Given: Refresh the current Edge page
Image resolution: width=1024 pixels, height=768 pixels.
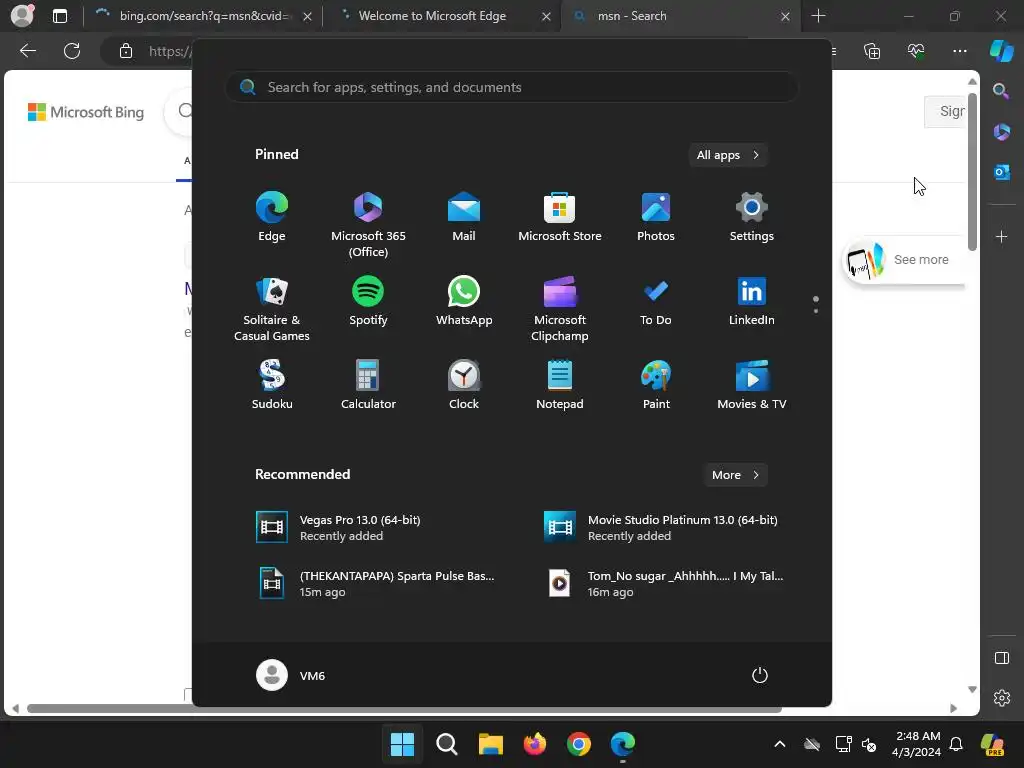Looking at the screenshot, I should (72, 50).
